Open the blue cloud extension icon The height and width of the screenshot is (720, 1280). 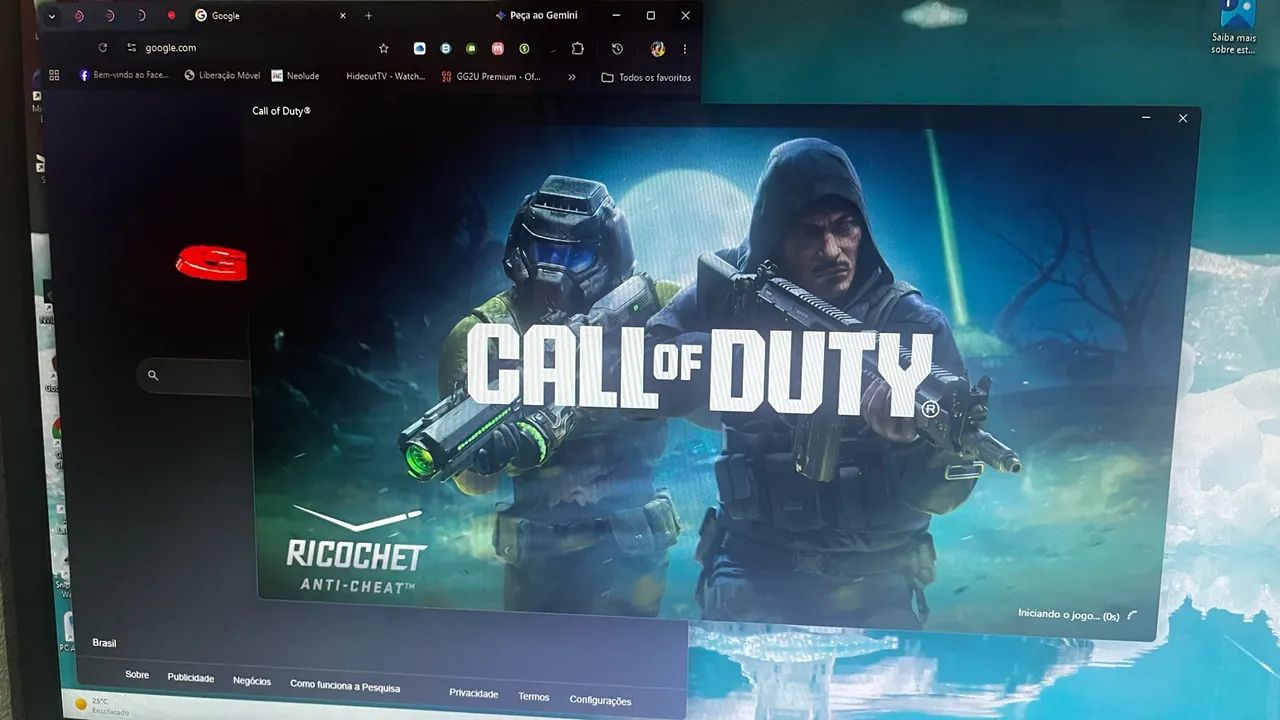pyautogui.click(x=420, y=48)
